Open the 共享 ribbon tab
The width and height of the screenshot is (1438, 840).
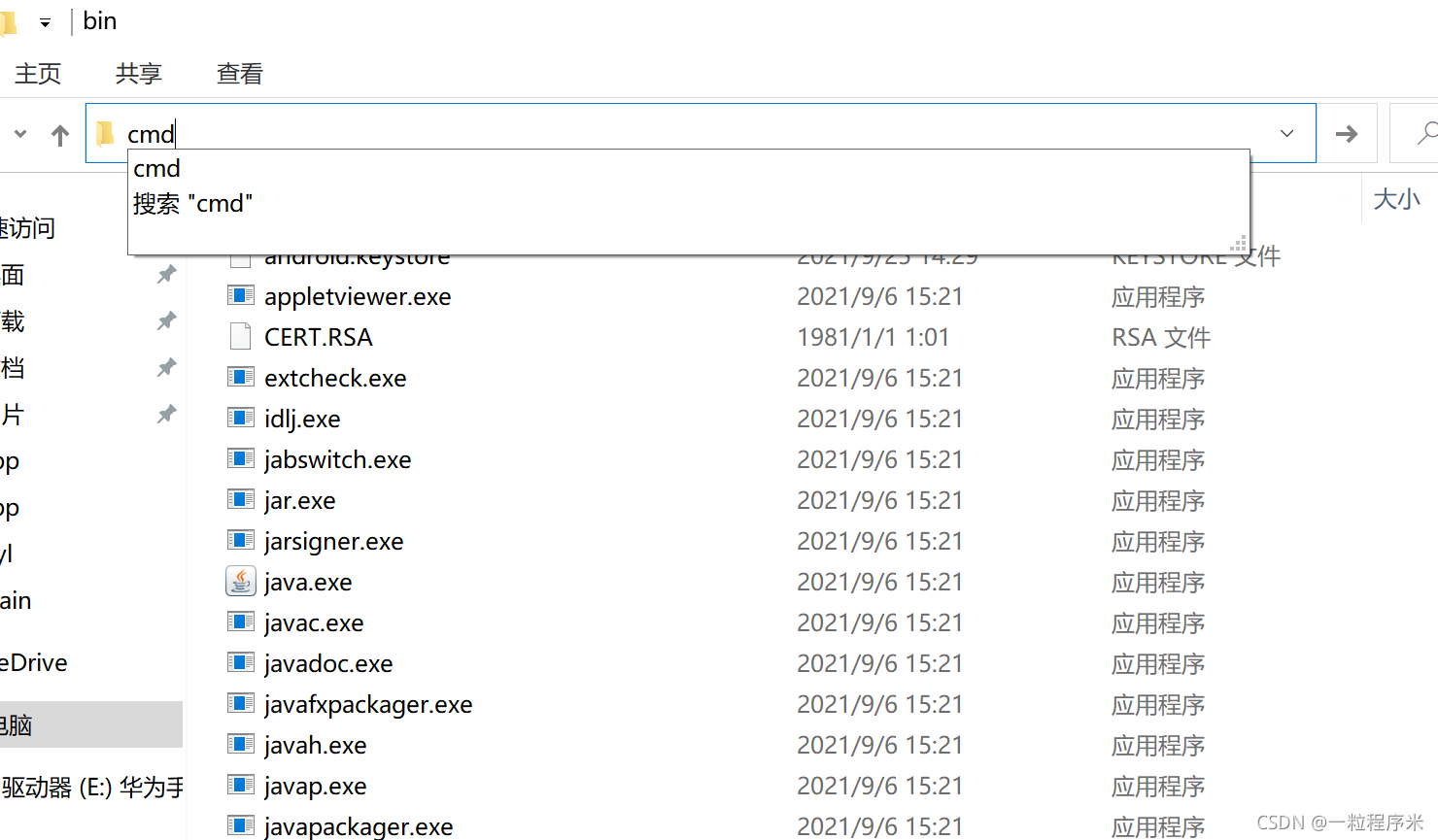(x=139, y=74)
